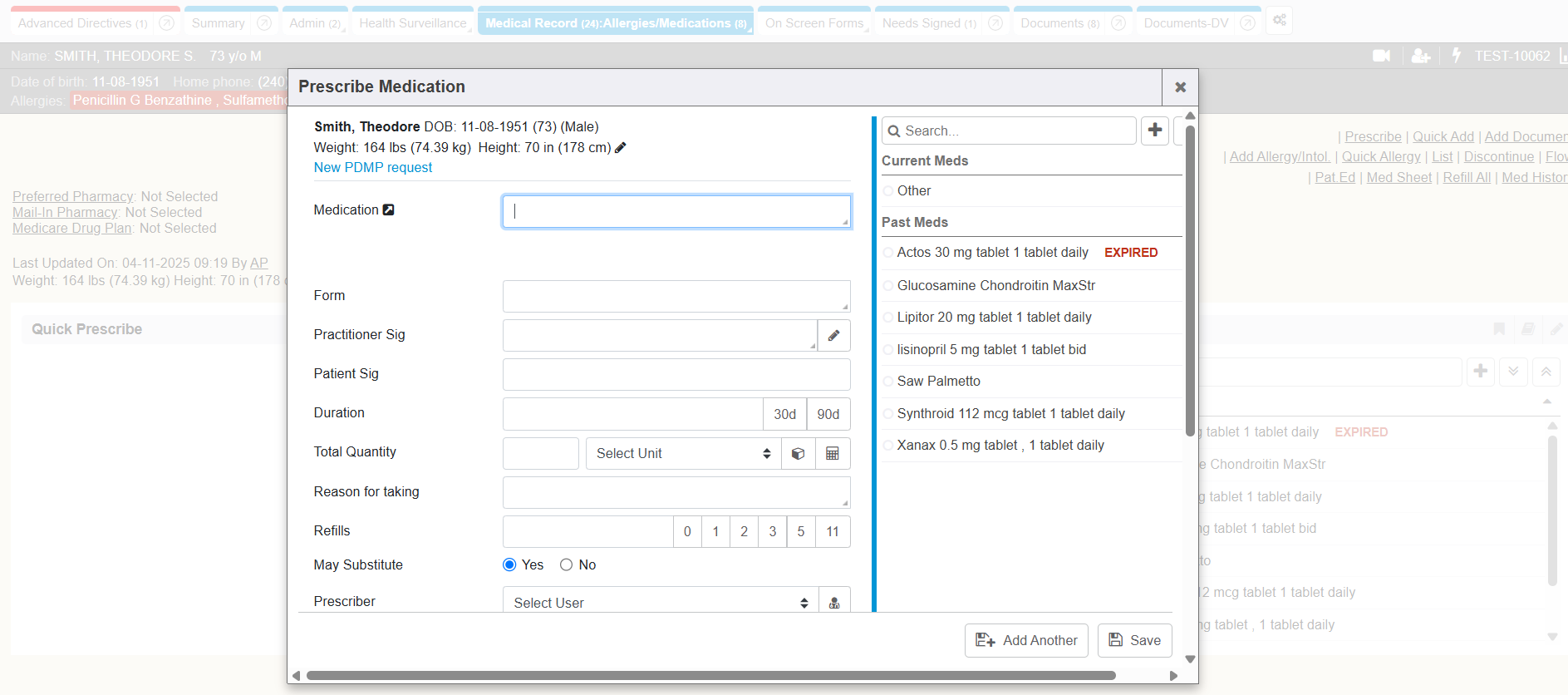Click into the Medication input field
Viewport: 1568px width, 695px height.
point(675,212)
